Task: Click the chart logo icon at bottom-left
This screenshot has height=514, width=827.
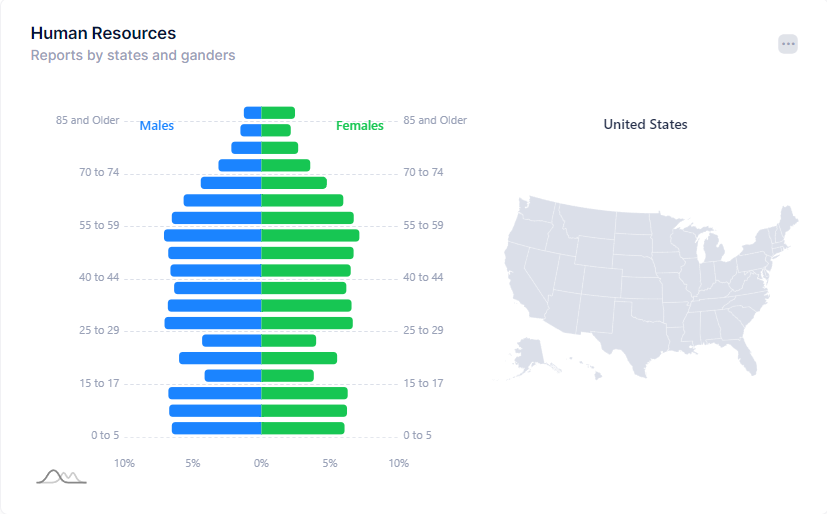Action: (x=61, y=477)
